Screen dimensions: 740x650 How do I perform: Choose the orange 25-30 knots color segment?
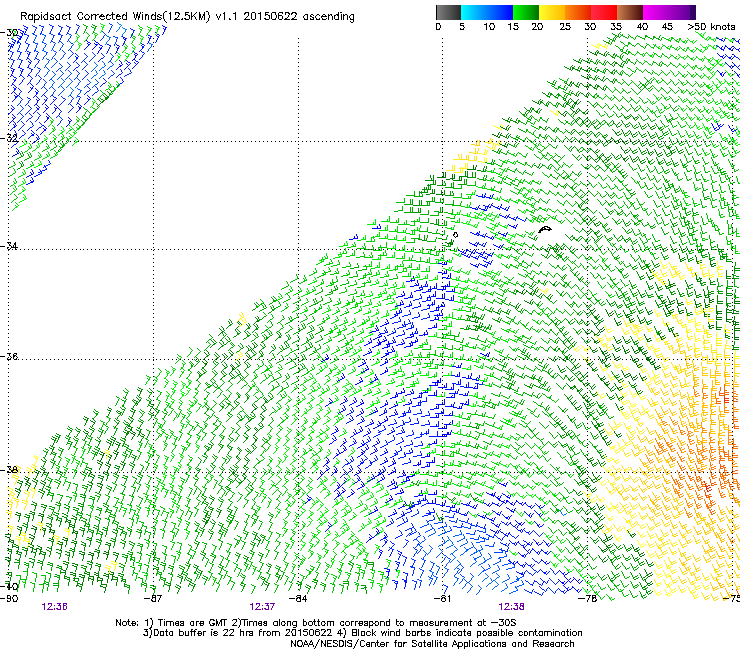click(x=578, y=12)
